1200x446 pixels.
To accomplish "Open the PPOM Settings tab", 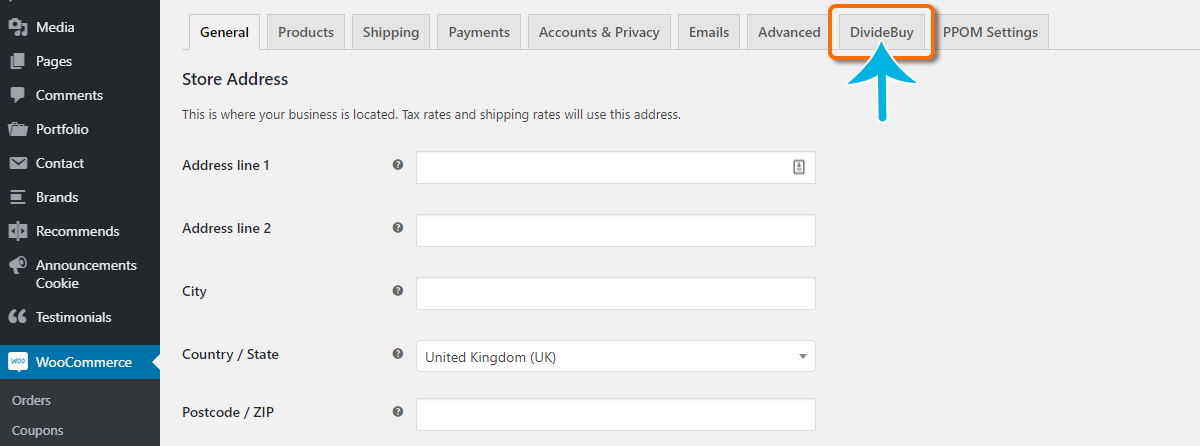I will coord(990,32).
